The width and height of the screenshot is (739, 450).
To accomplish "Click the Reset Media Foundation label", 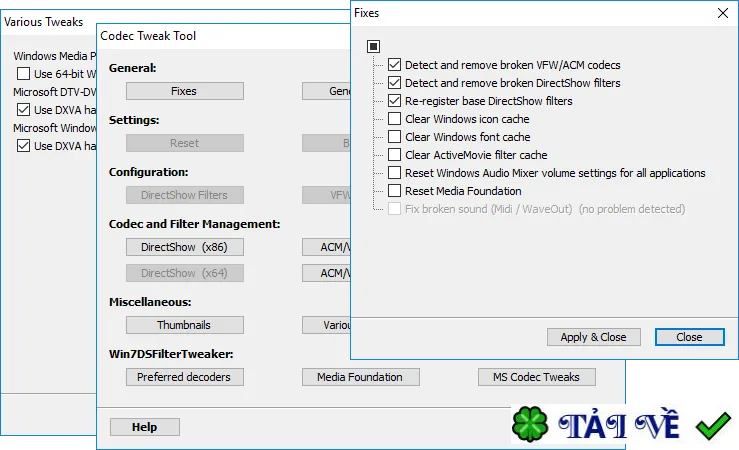I will 463,191.
